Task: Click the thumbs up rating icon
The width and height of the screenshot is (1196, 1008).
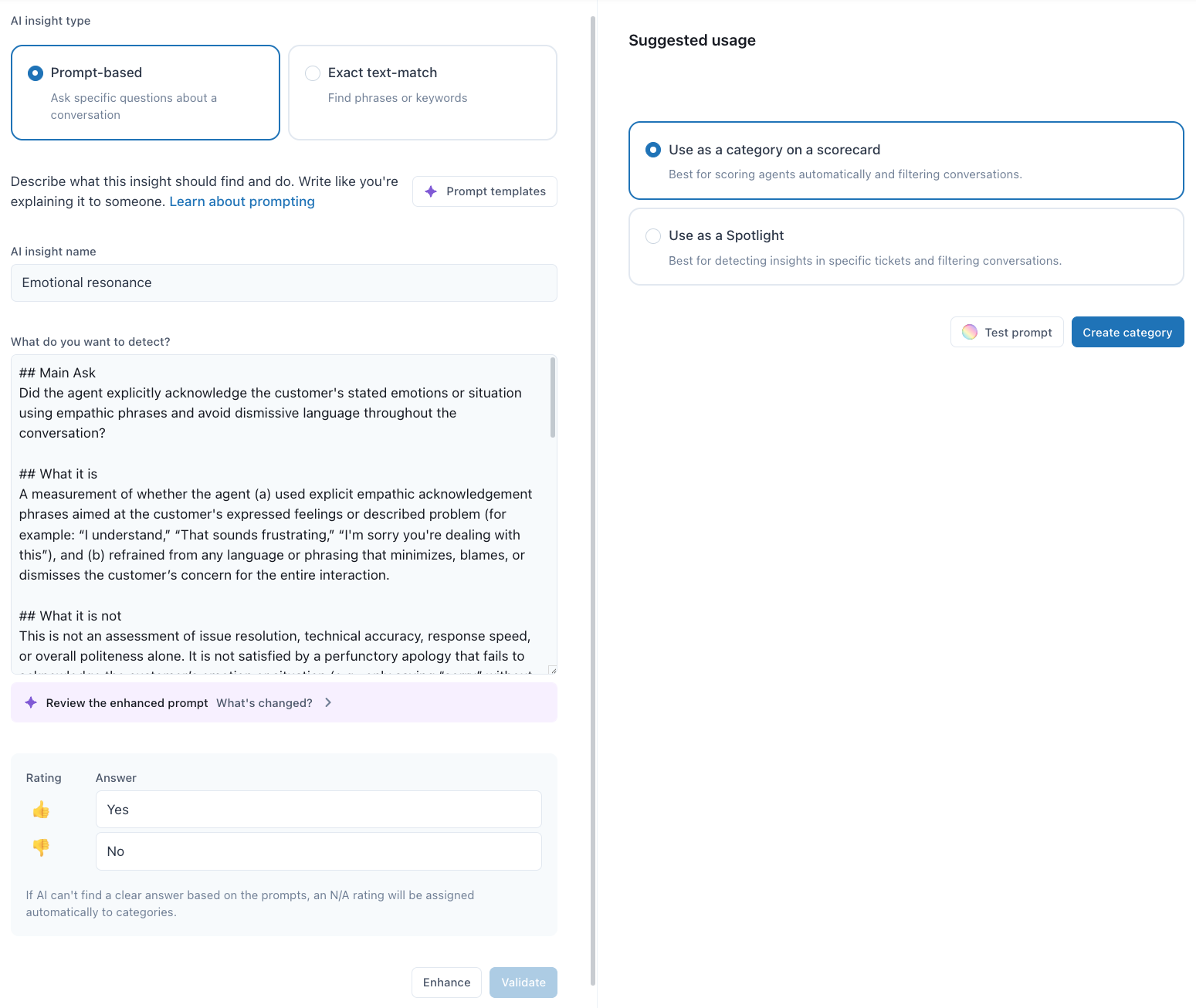Action: pos(41,810)
